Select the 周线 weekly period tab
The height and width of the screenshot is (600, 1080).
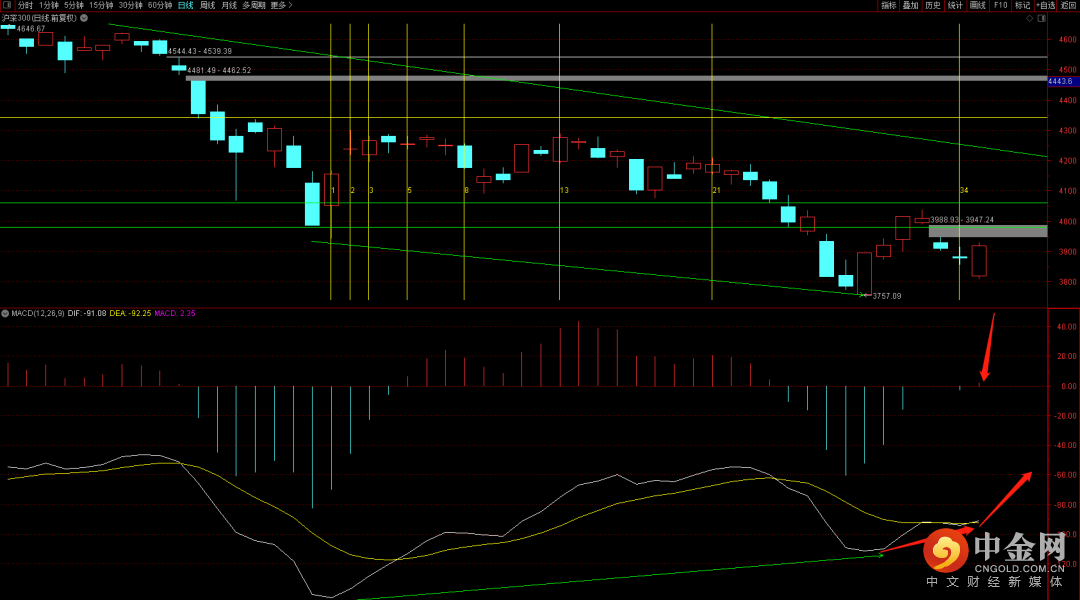pyautogui.click(x=207, y=5)
